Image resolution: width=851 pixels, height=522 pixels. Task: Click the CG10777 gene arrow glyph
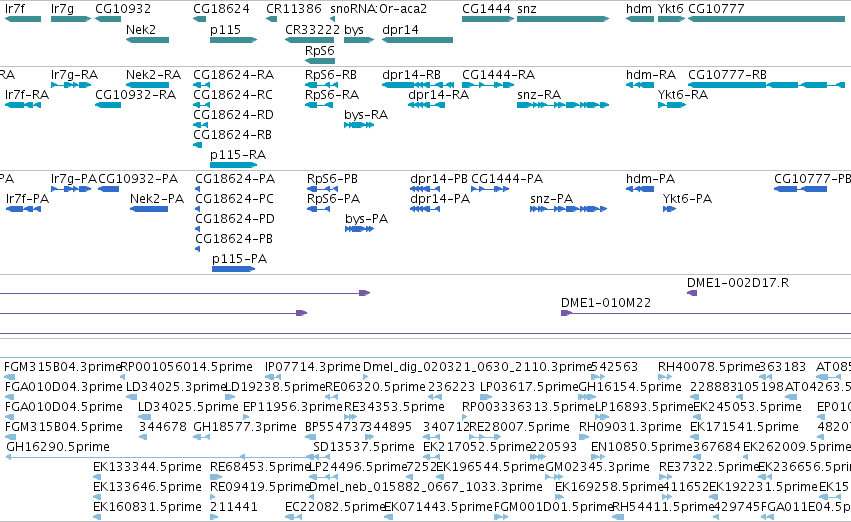766,19
